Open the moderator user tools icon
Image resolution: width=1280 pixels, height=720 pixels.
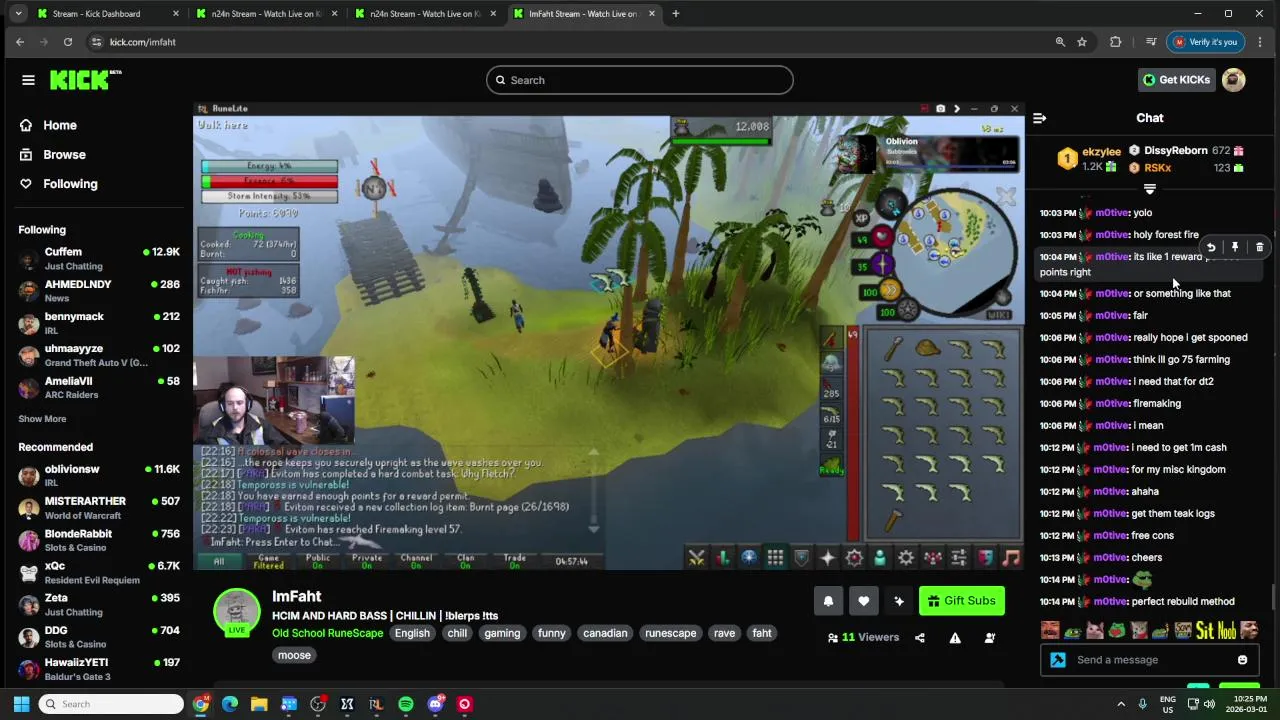[x=990, y=638]
